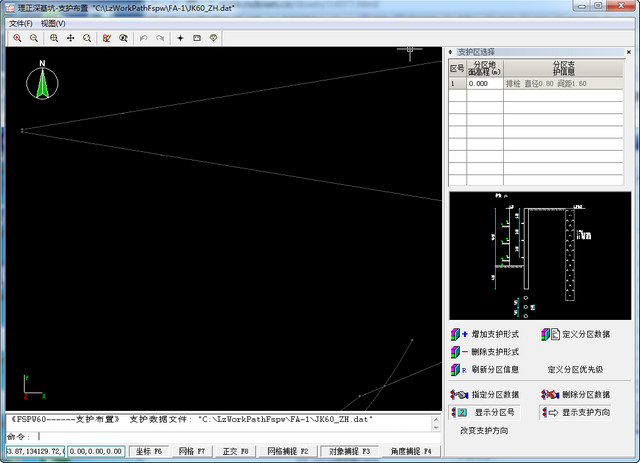The height and width of the screenshot is (463, 640).
Task: Select the pan (four-arrow) tool
Action: coord(70,38)
